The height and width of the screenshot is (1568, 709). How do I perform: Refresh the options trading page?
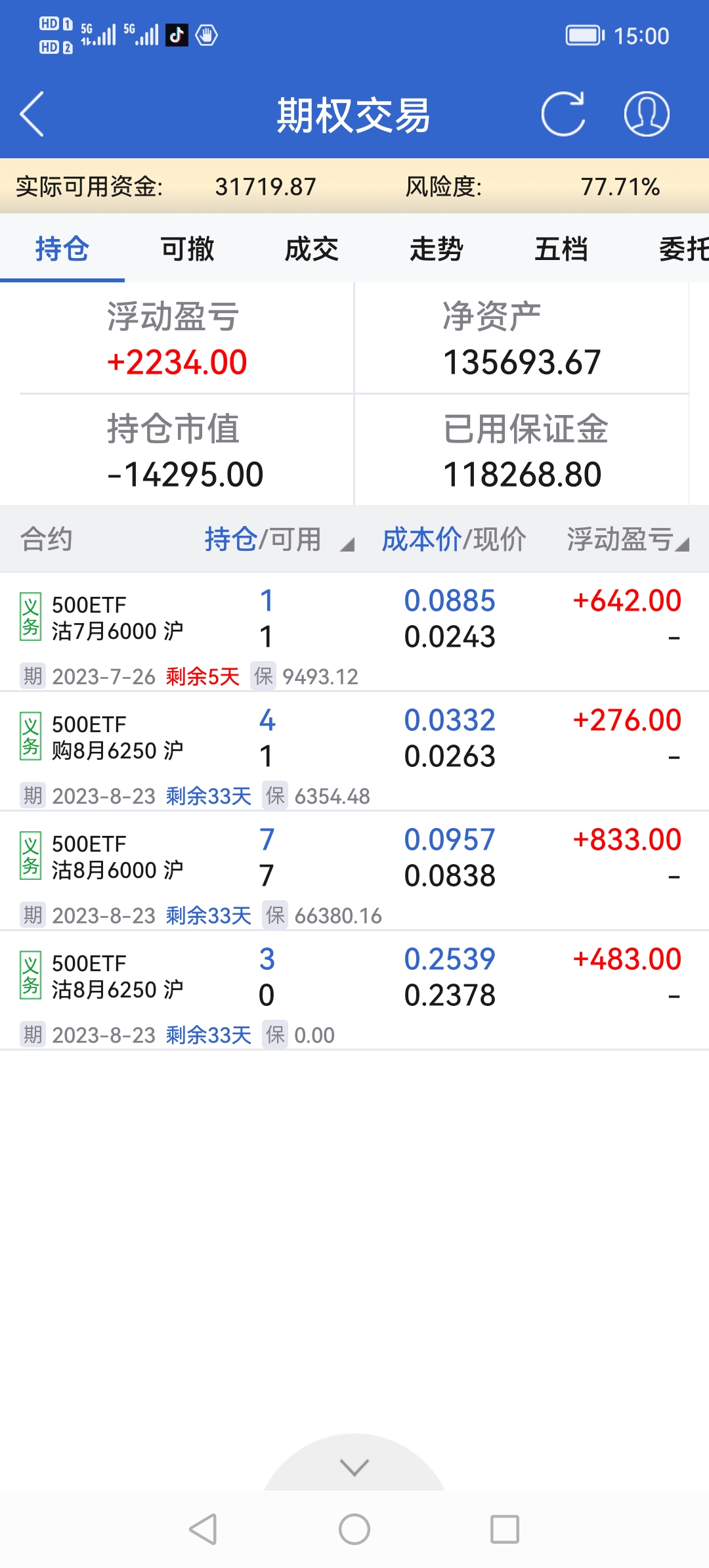pos(563,114)
